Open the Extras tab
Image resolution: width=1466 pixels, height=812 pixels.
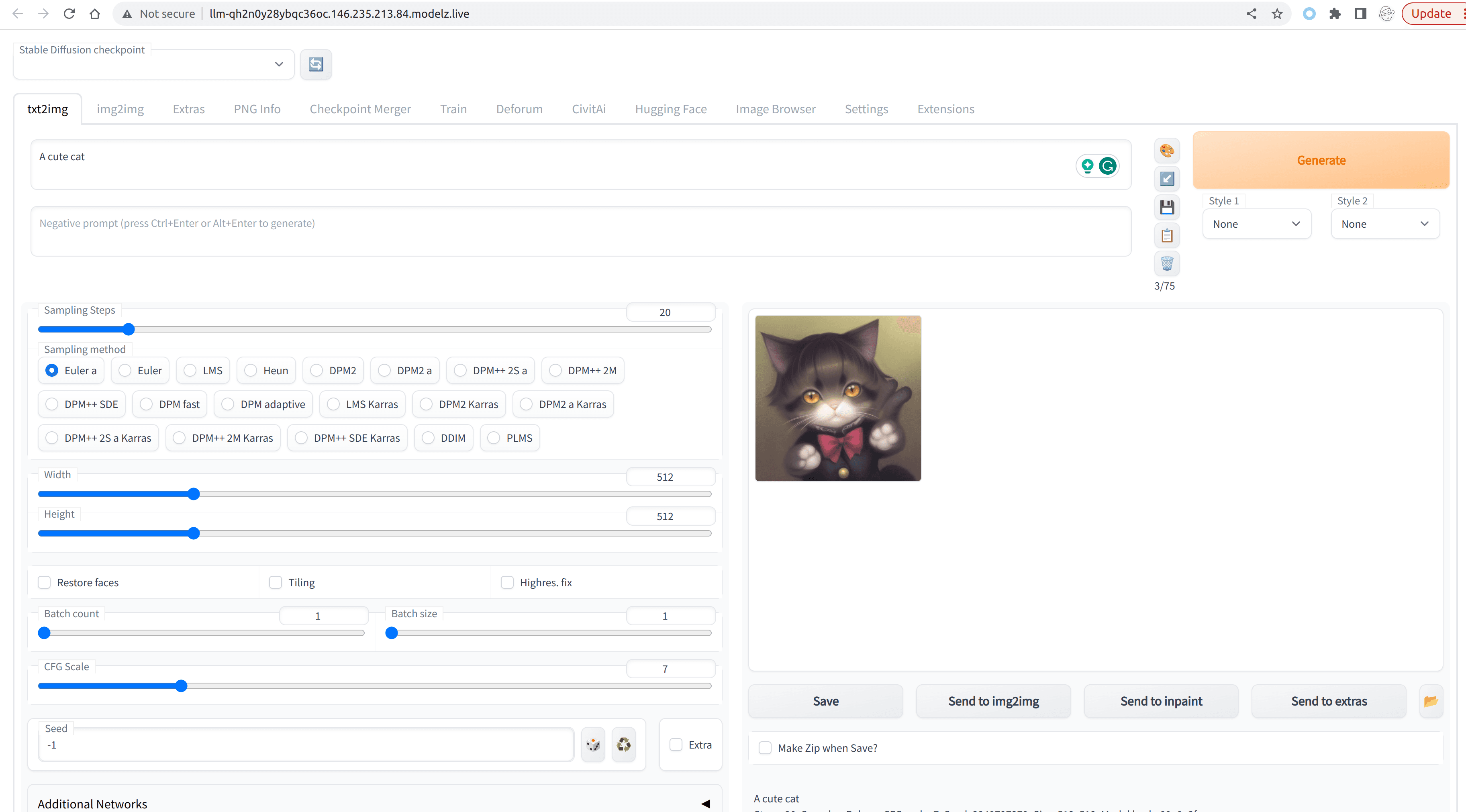pyautogui.click(x=188, y=109)
